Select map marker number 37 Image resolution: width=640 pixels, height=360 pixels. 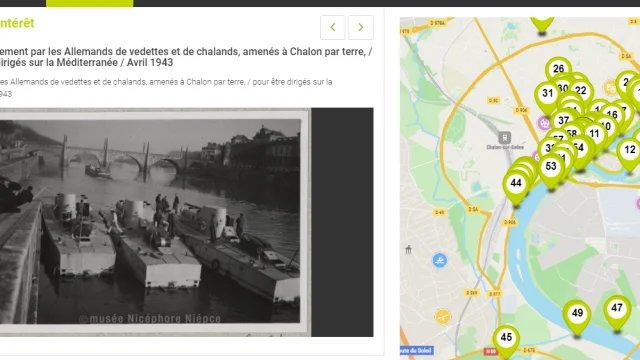564,120
